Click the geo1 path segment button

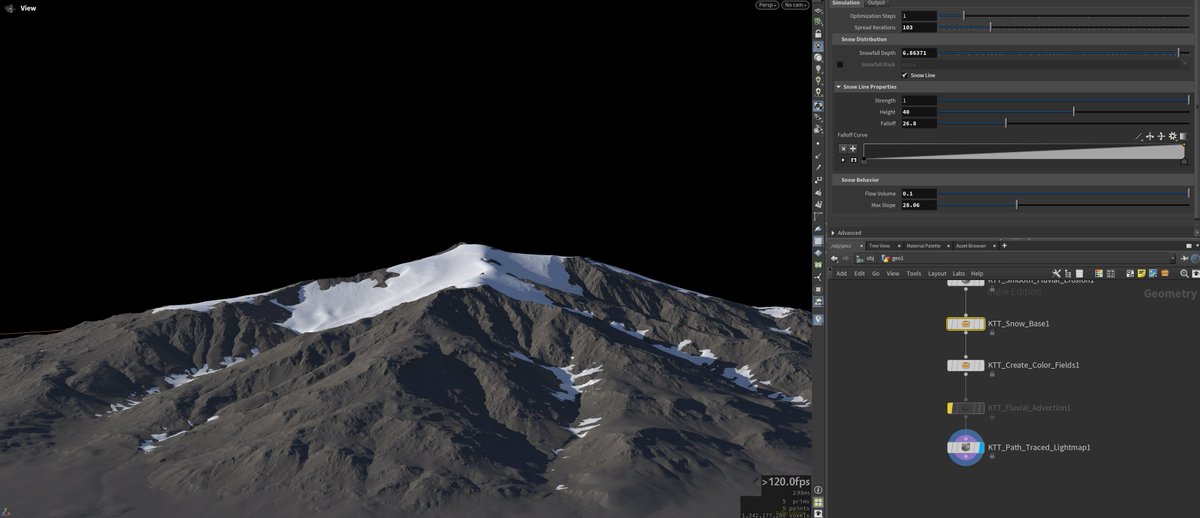pos(893,258)
